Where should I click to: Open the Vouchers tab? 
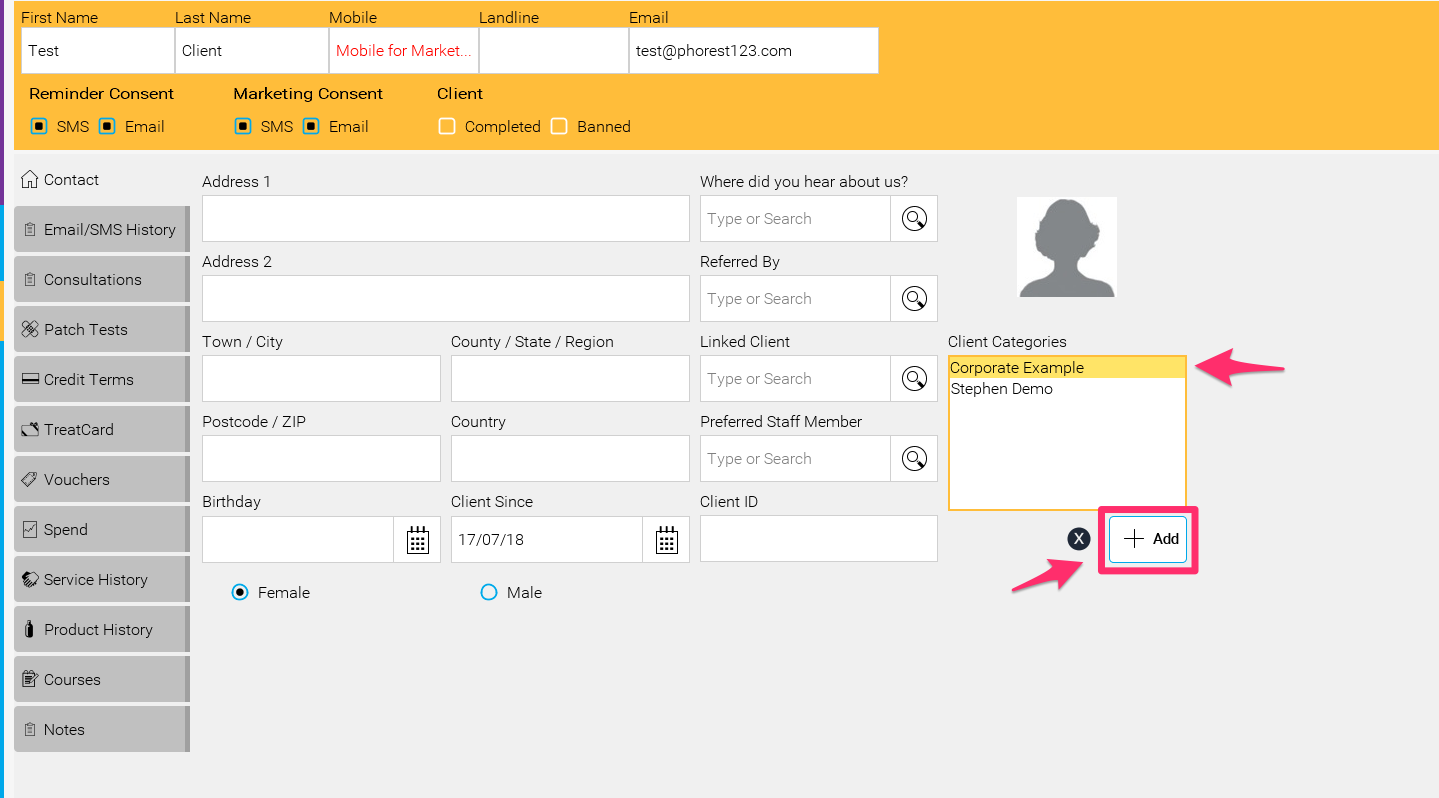pyautogui.click(x=102, y=480)
